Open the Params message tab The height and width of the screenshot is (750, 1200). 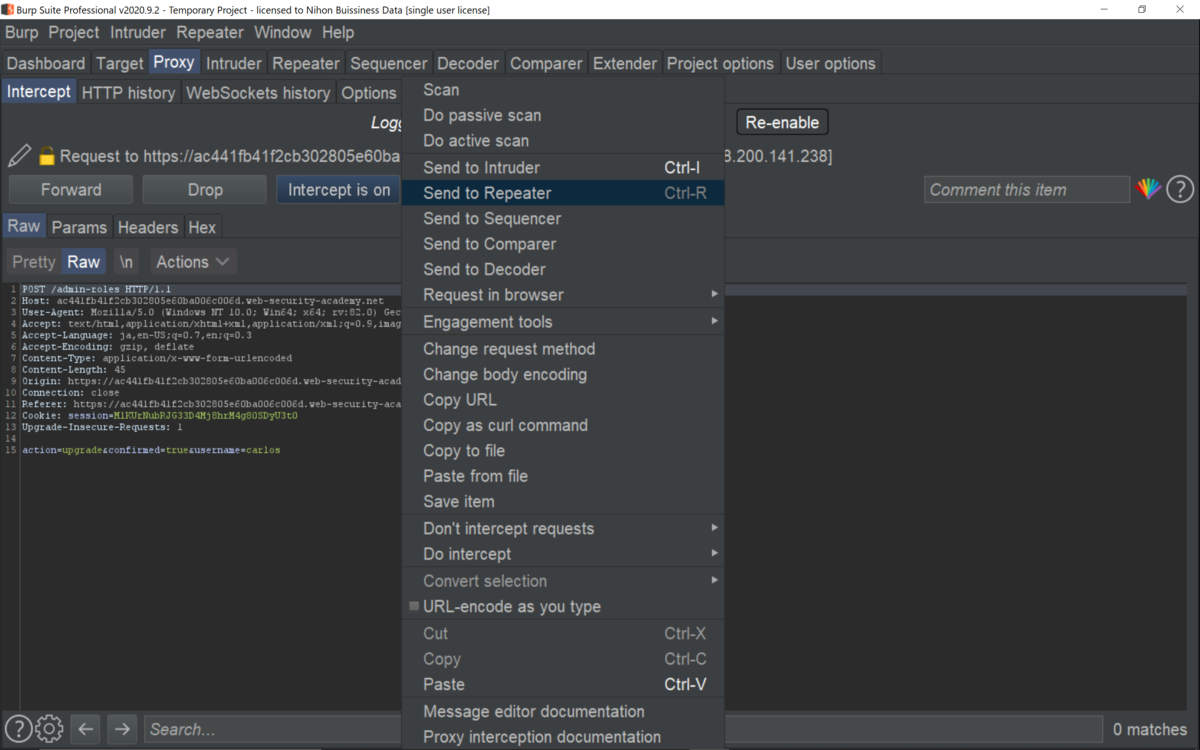coord(79,227)
